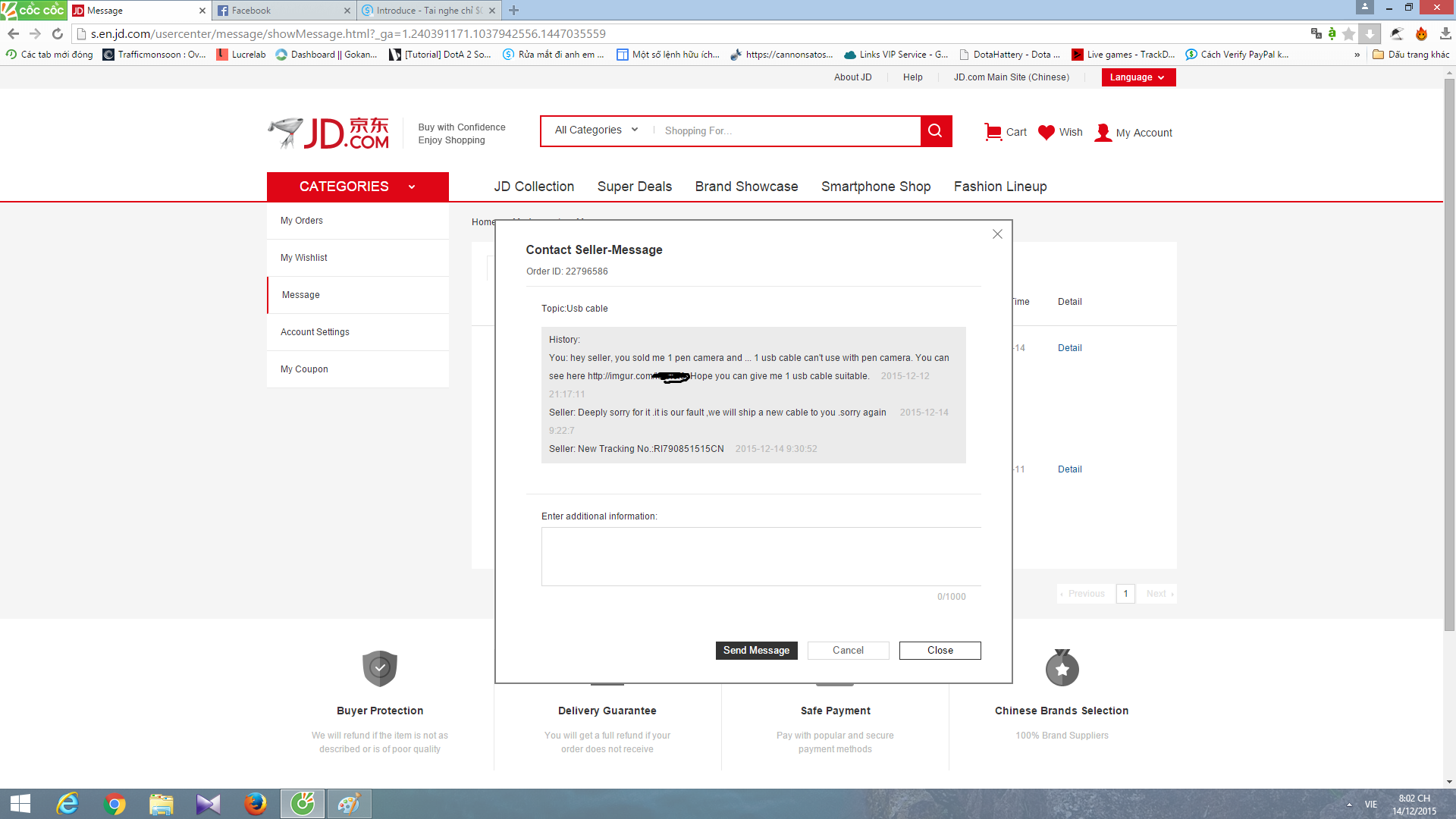The image size is (1456, 819).
Task: Open the shopping Cart icon
Action: [993, 132]
